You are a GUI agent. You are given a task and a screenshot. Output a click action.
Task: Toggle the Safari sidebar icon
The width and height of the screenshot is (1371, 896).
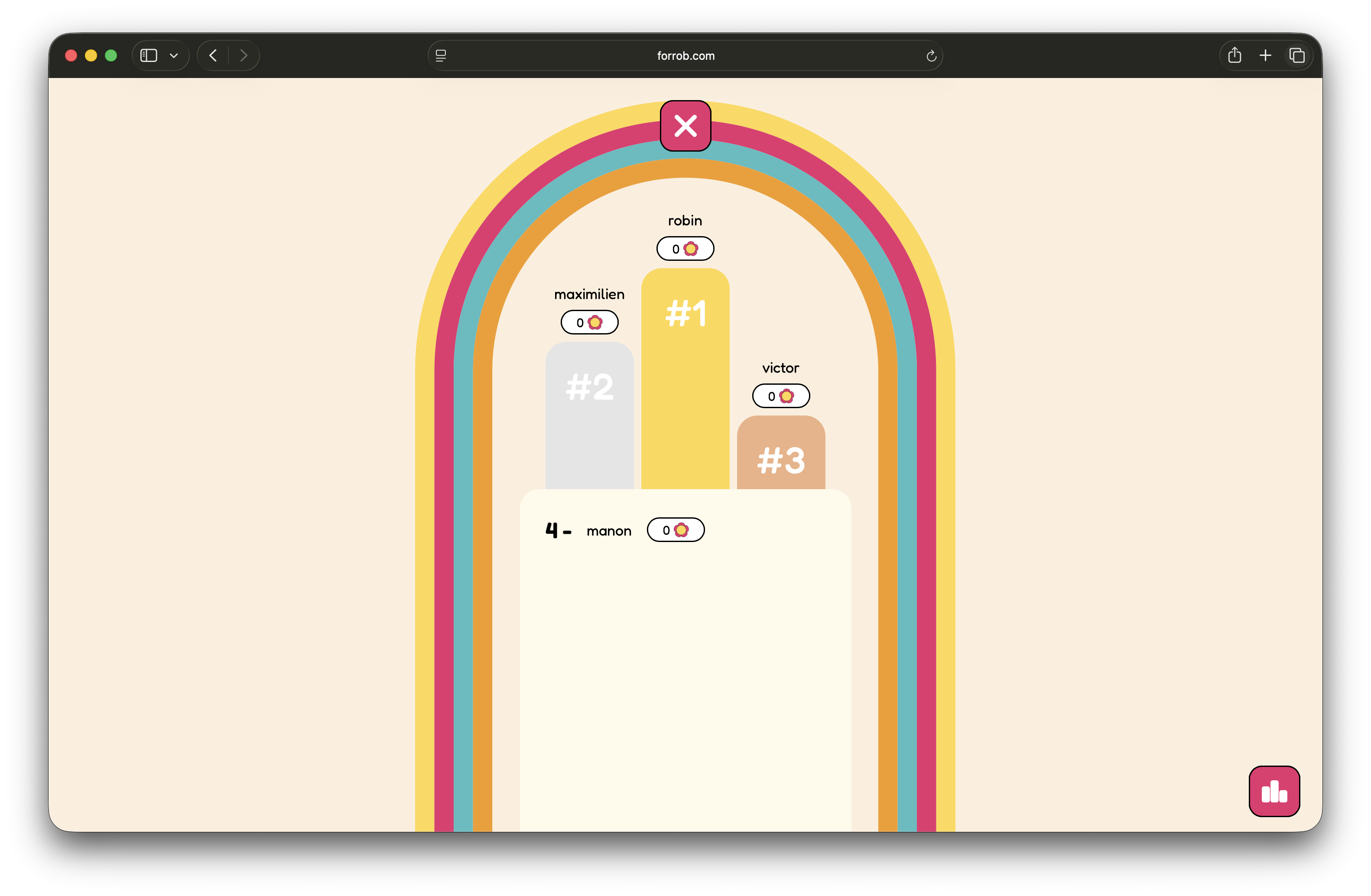[x=149, y=55]
